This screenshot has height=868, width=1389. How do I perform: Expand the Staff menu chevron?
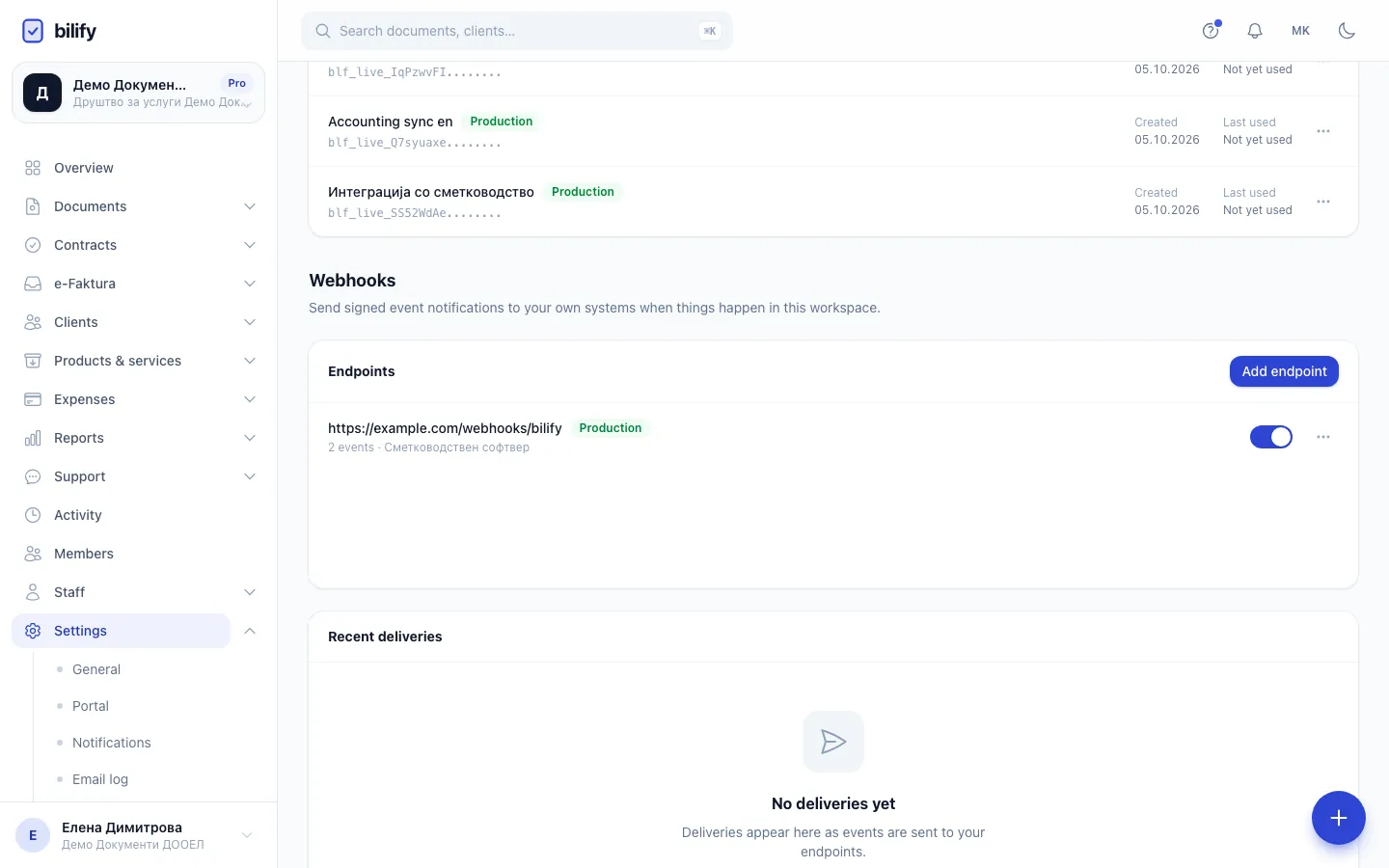click(x=250, y=592)
